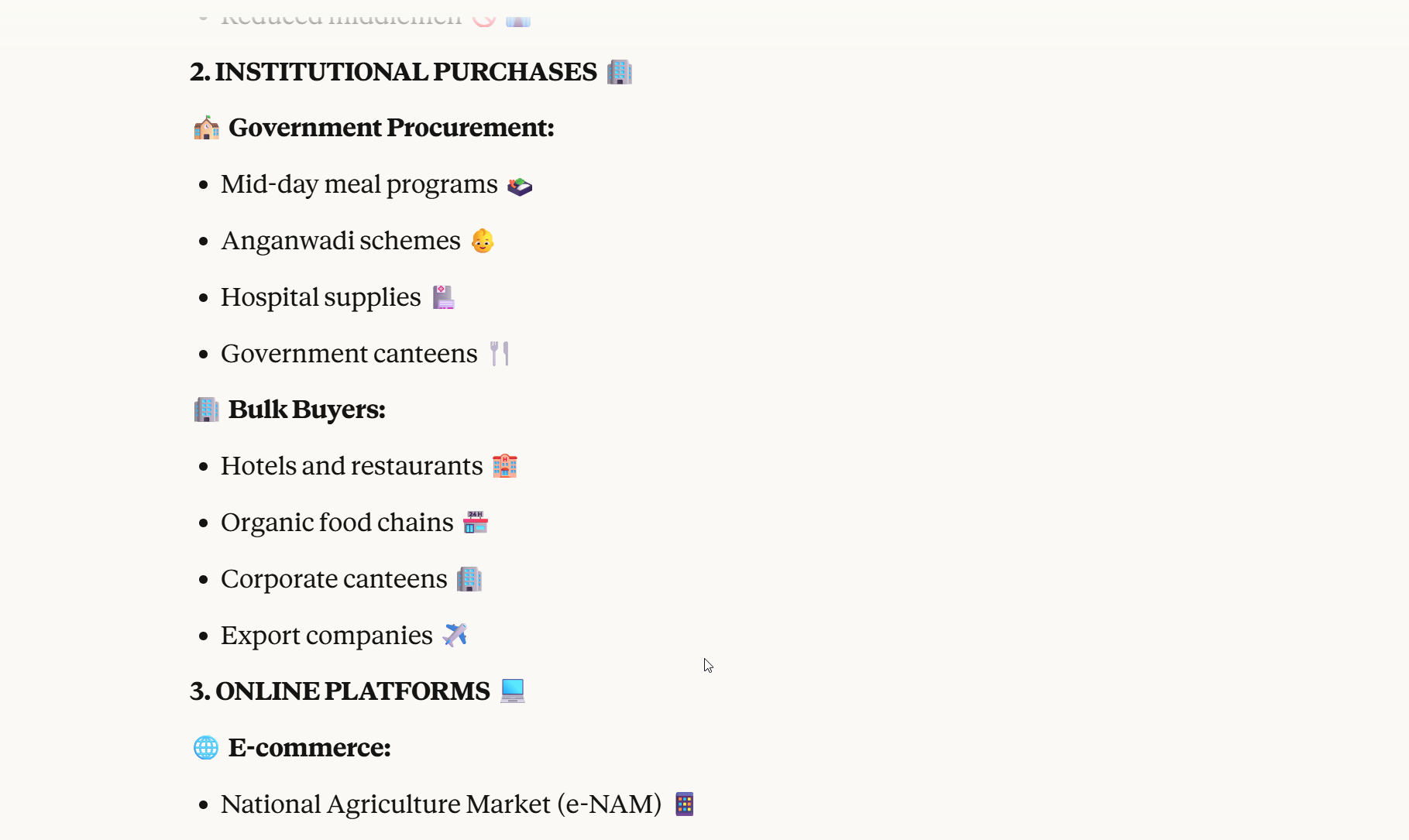Click the building emoji after Corporate canteens
The width and height of the screenshot is (1409, 840).
coord(469,579)
